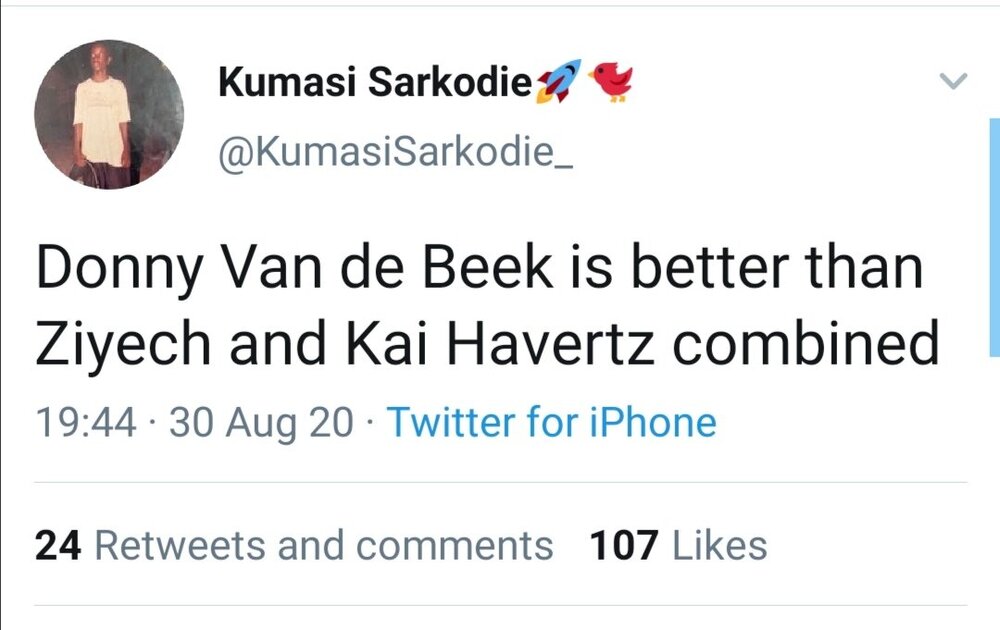This screenshot has height=630, width=1000.
Task: Click the words better than in the tweet
Action: point(777,268)
